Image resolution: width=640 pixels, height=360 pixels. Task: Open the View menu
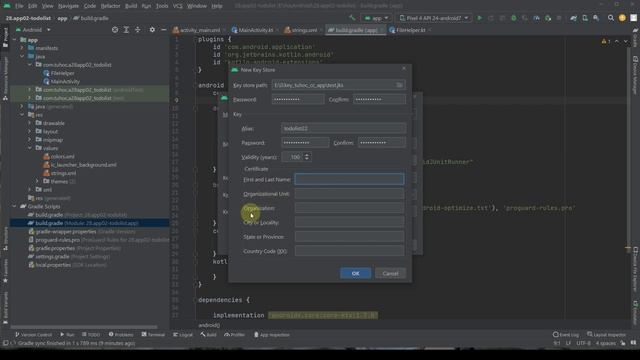pos(47,6)
